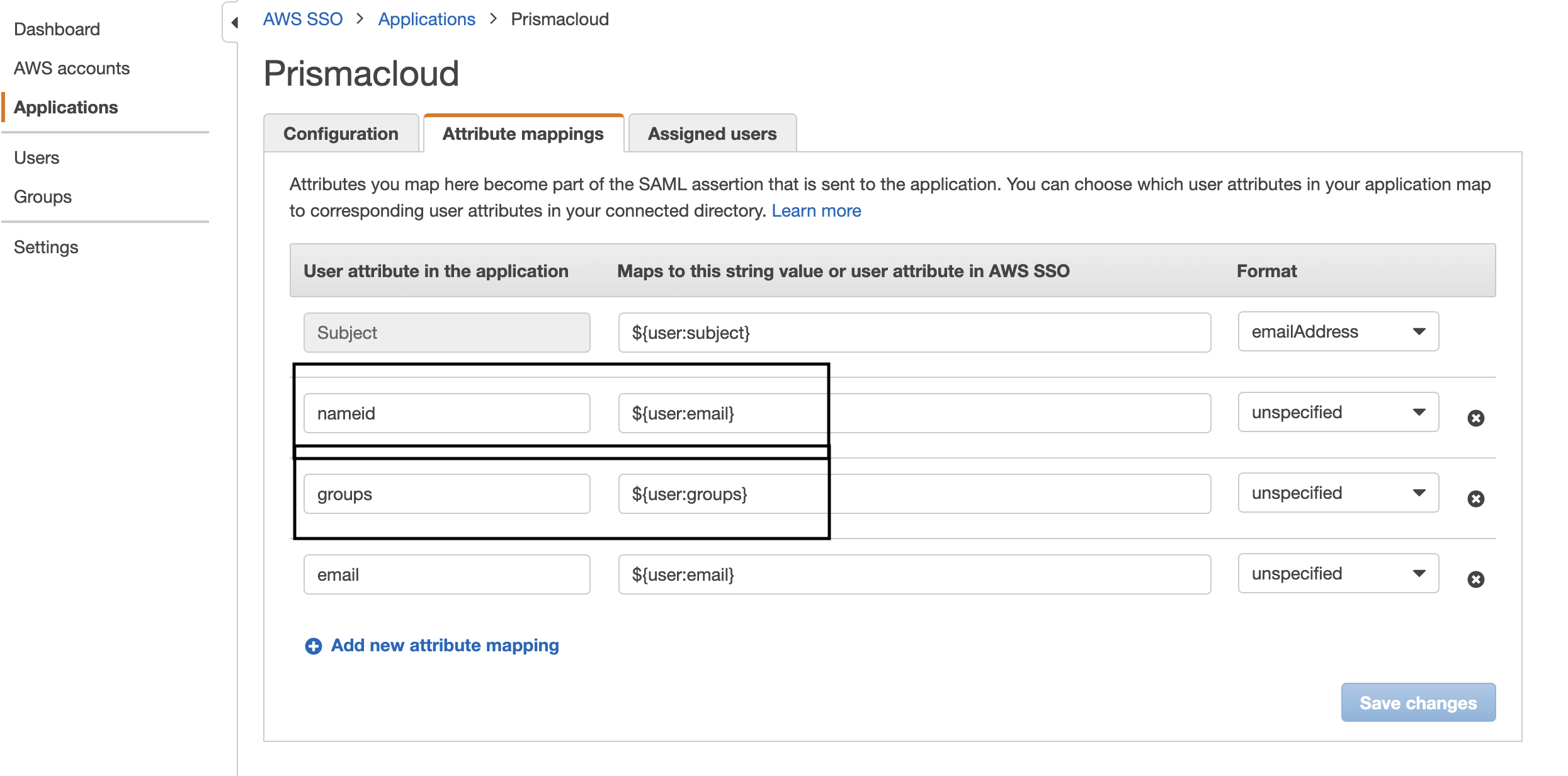
Task: Click the Save changes button
Action: (1417, 703)
